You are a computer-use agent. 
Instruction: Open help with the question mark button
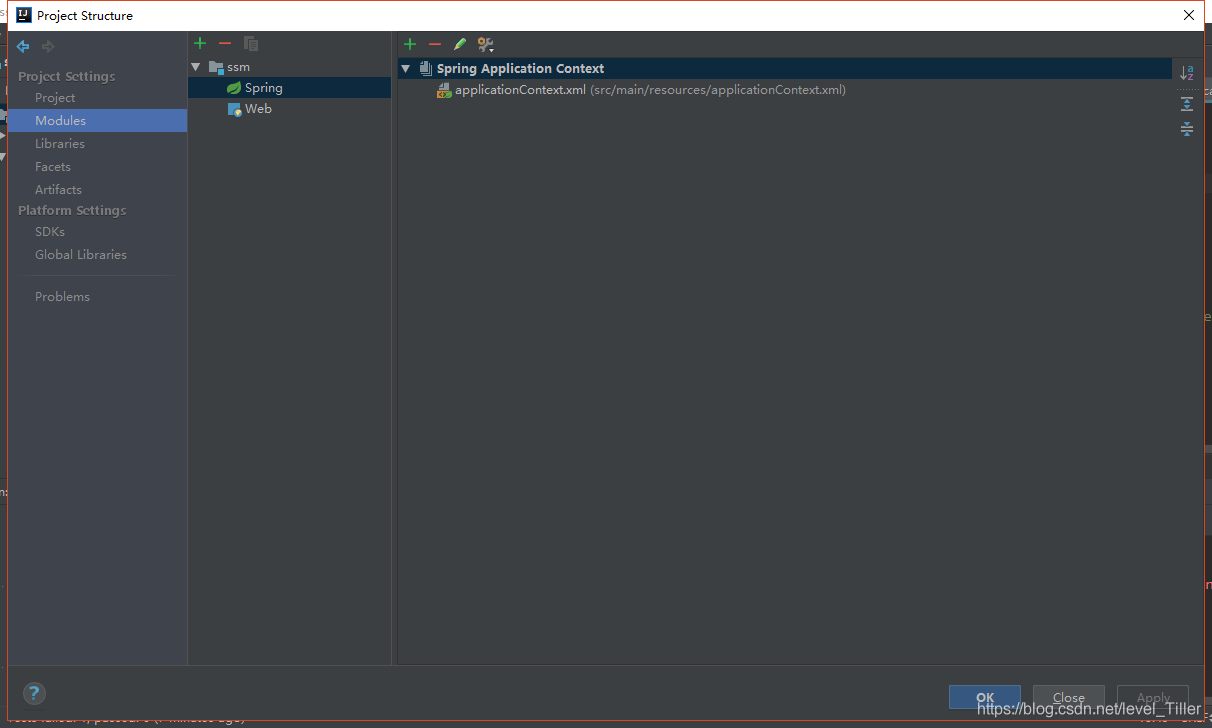tap(34, 693)
